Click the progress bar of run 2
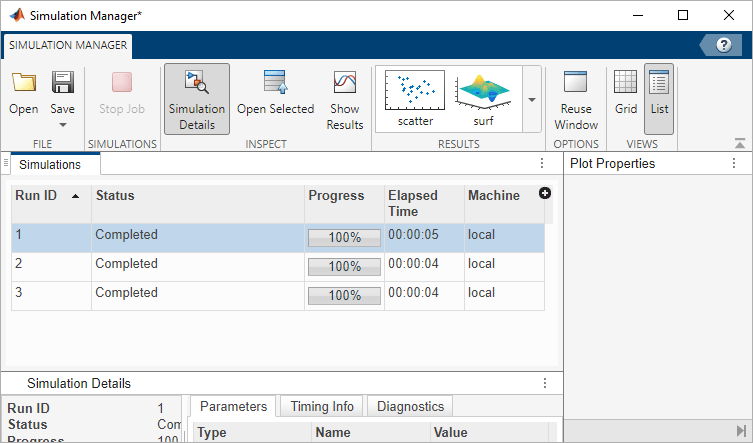 [x=344, y=267]
